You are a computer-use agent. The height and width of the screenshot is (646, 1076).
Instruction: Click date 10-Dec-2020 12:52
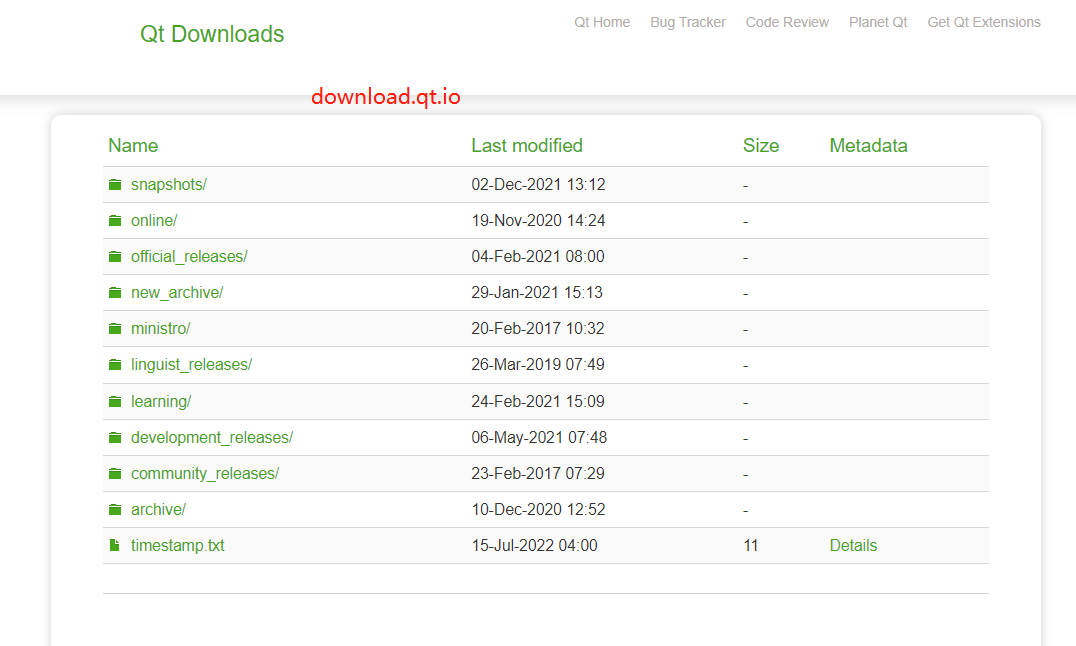click(538, 509)
